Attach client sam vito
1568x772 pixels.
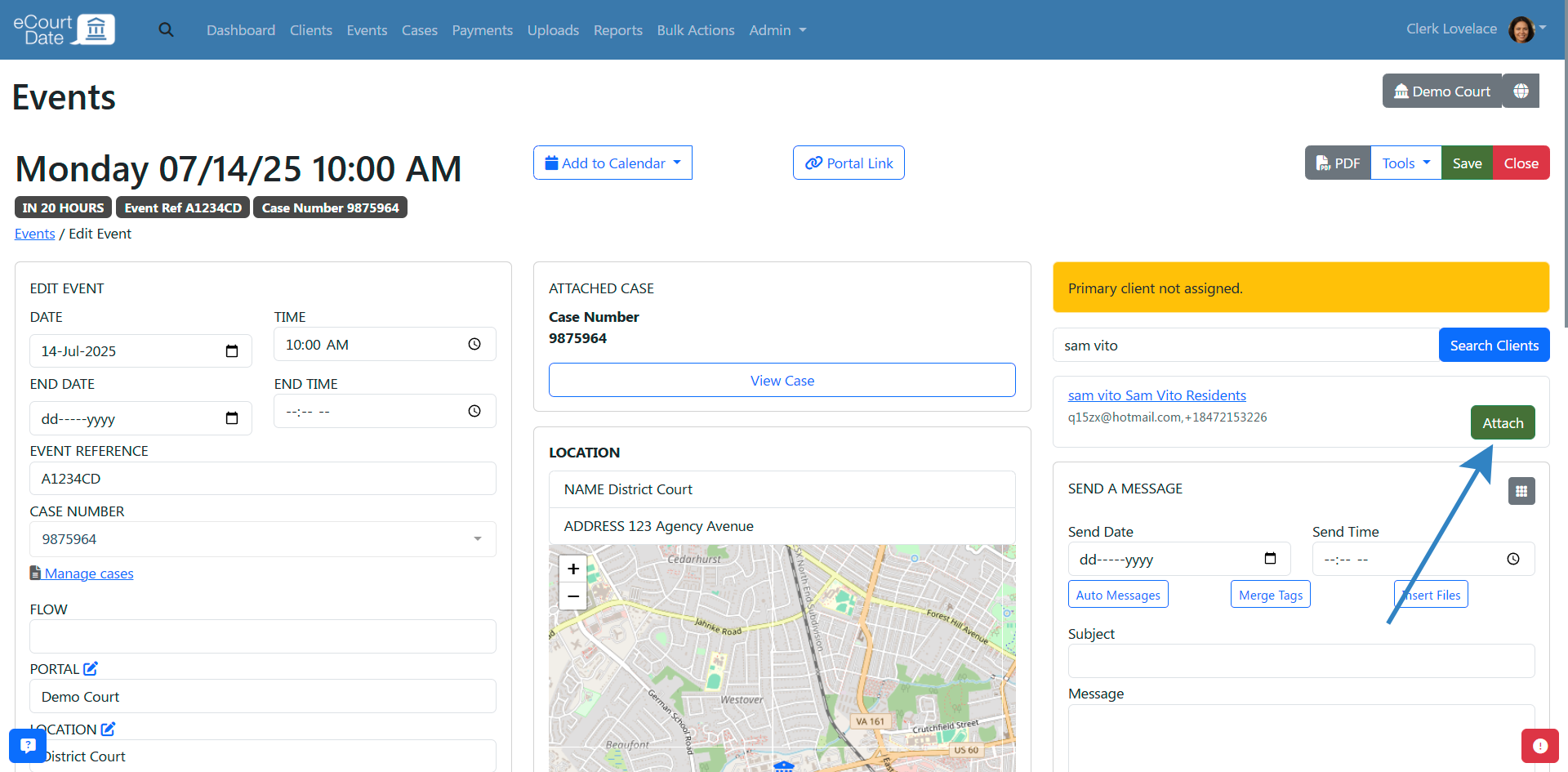tap(1503, 422)
